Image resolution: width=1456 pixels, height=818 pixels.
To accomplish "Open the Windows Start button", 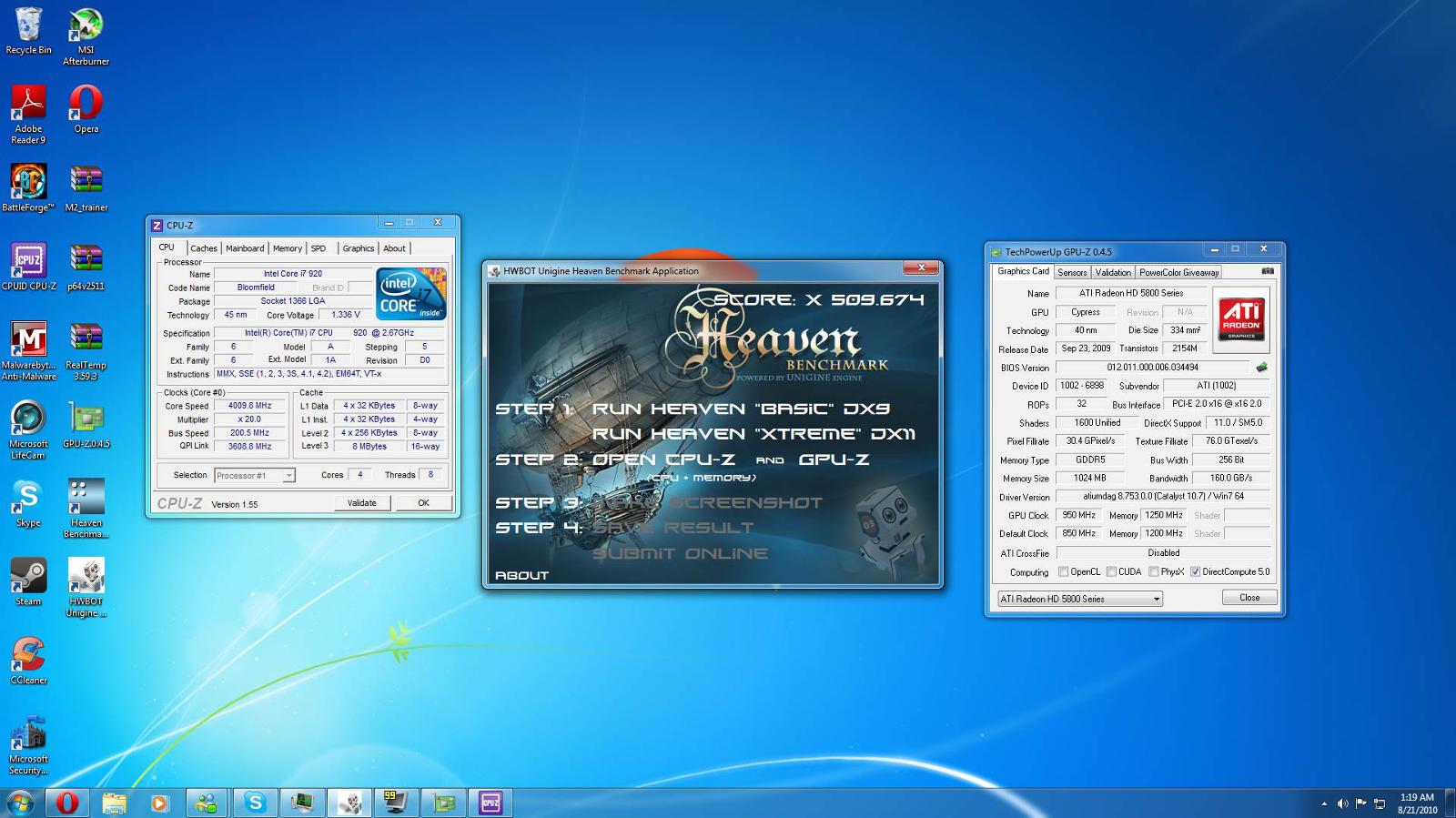I will (x=20, y=803).
